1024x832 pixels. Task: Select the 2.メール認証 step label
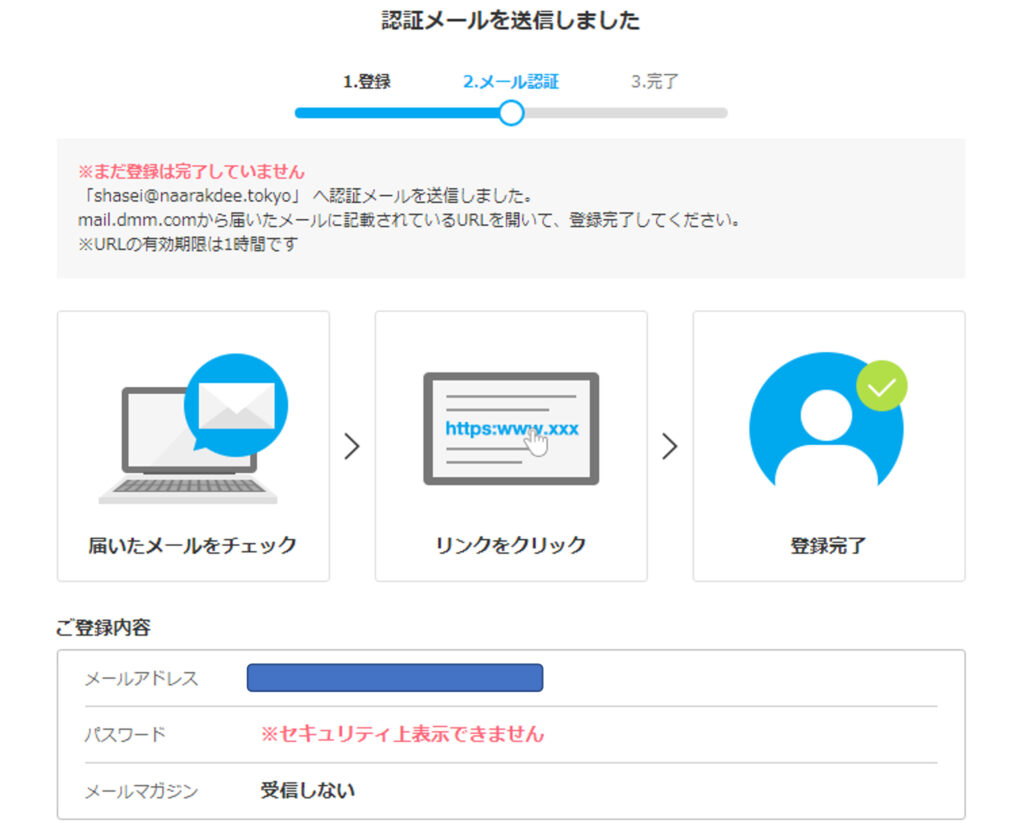(510, 82)
